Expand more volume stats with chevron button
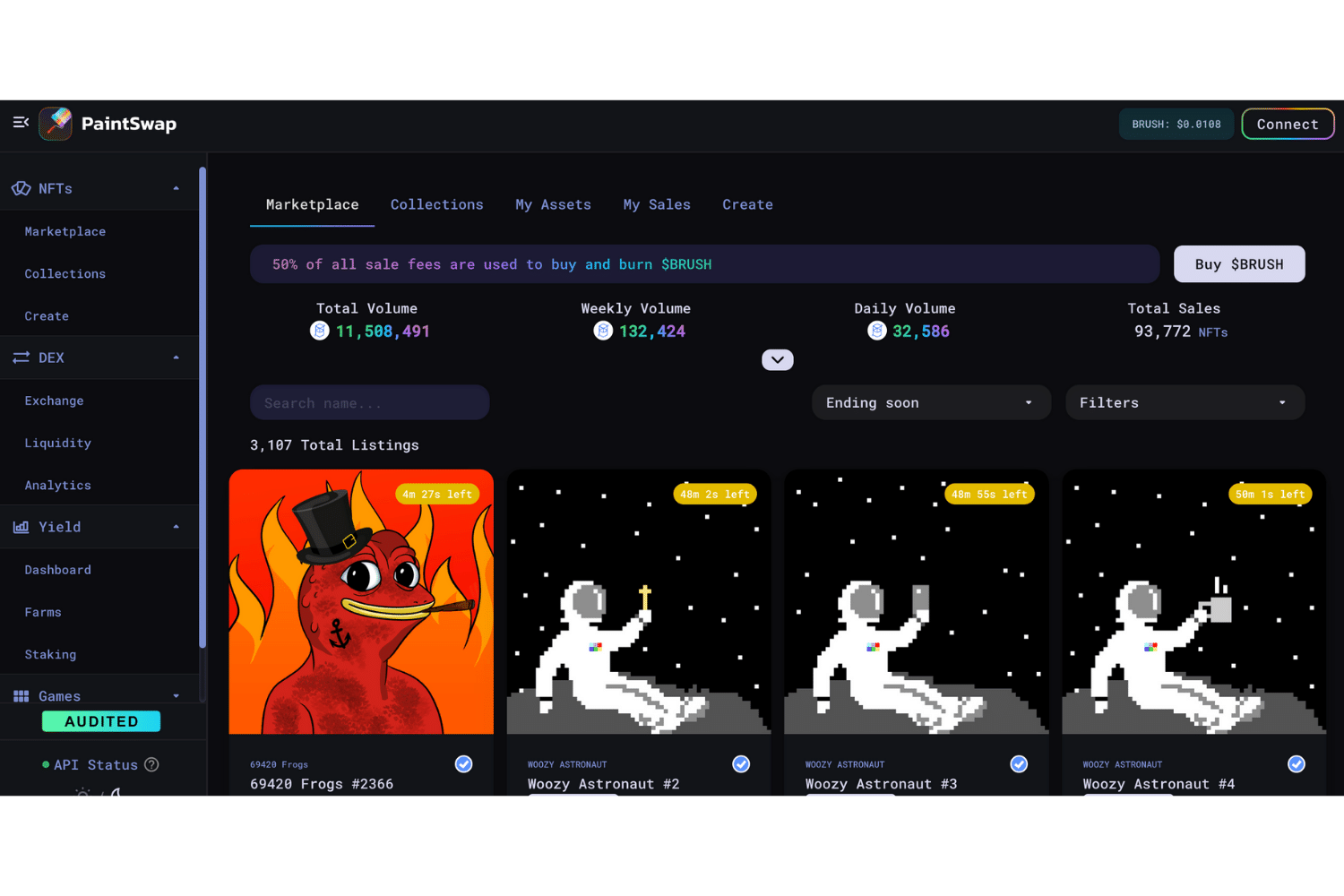Image resolution: width=1344 pixels, height=896 pixels. coord(778,359)
